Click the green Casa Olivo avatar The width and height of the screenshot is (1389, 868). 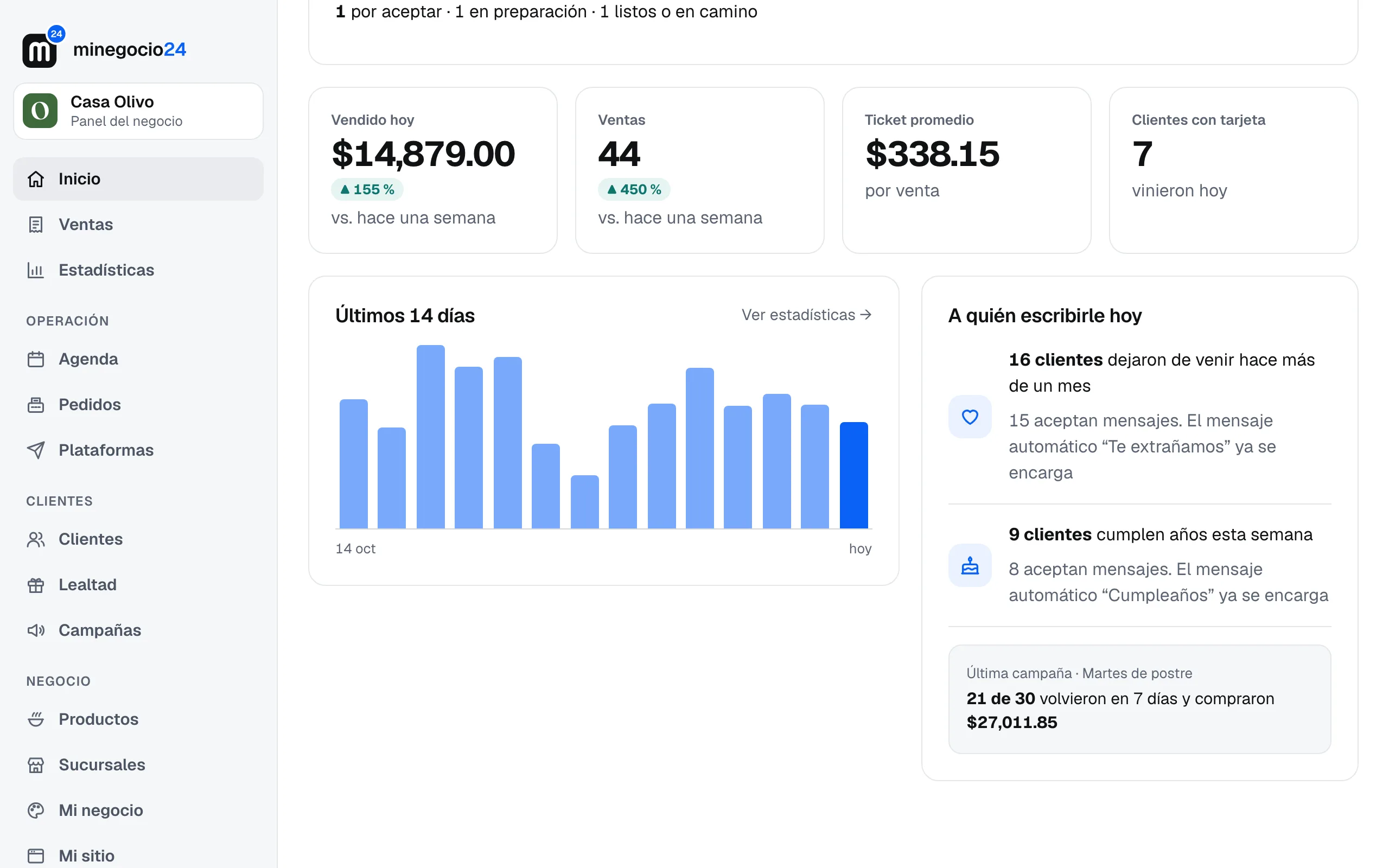click(x=40, y=111)
